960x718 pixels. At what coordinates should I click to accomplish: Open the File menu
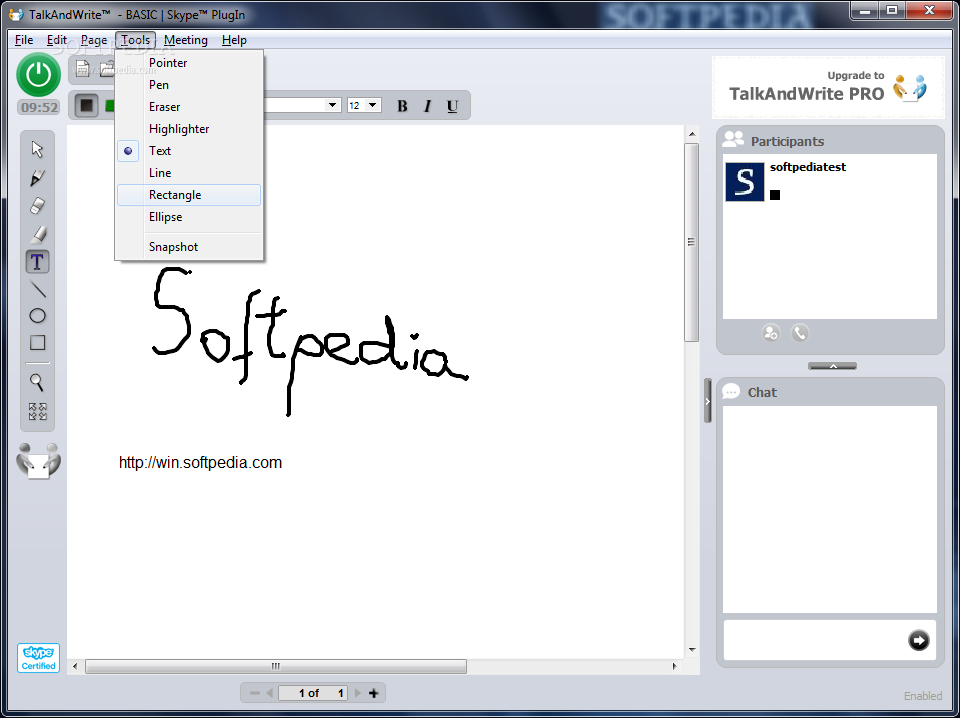click(24, 40)
